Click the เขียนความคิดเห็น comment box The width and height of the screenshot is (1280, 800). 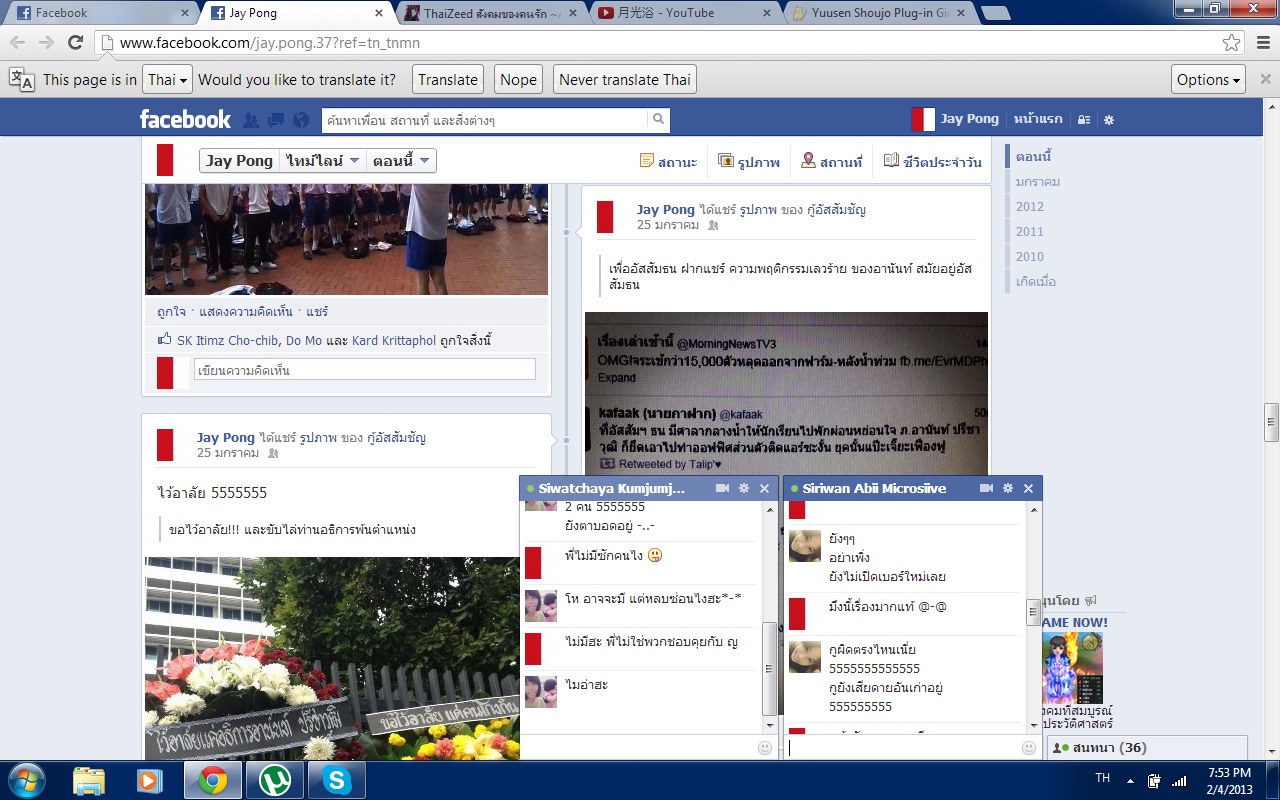365,370
